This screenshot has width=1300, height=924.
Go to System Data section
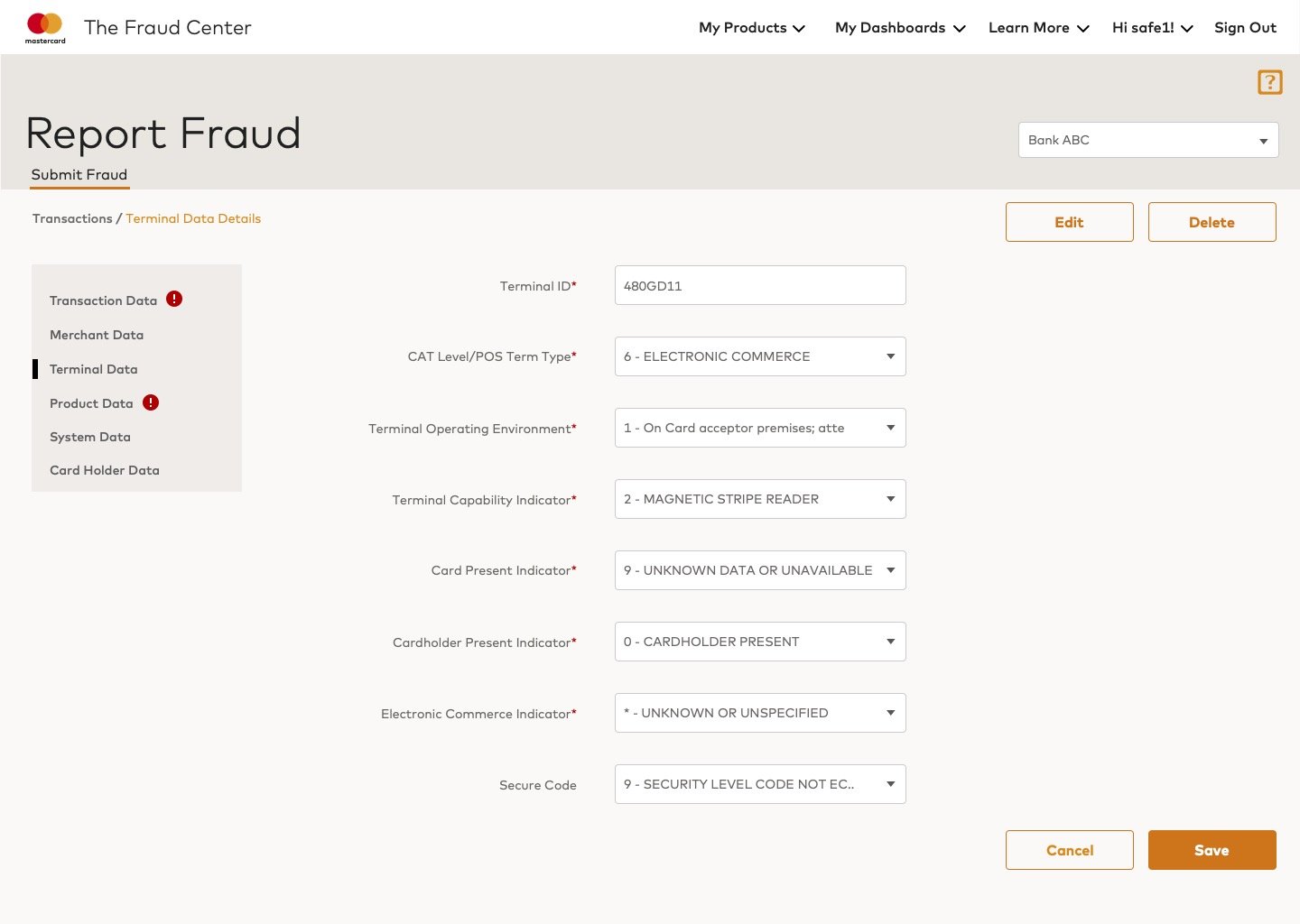coord(90,437)
